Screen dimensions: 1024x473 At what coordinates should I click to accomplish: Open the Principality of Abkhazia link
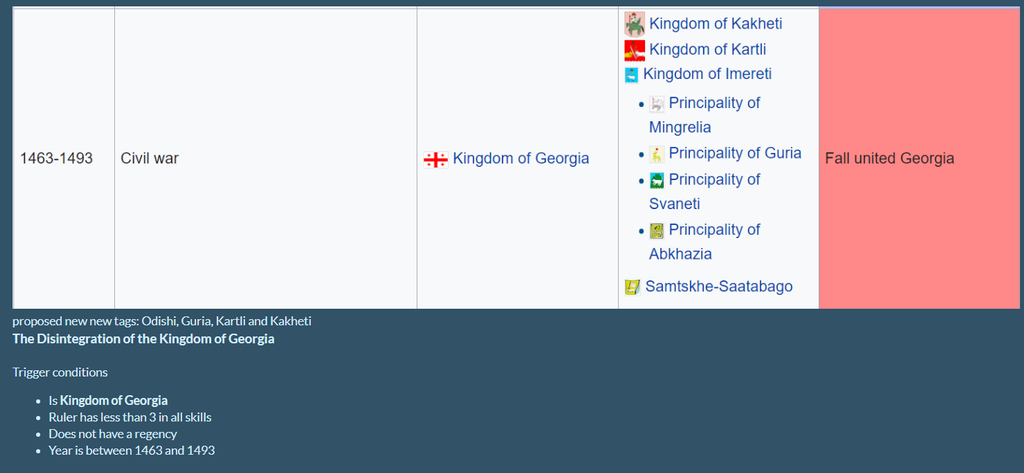[x=705, y=241]
